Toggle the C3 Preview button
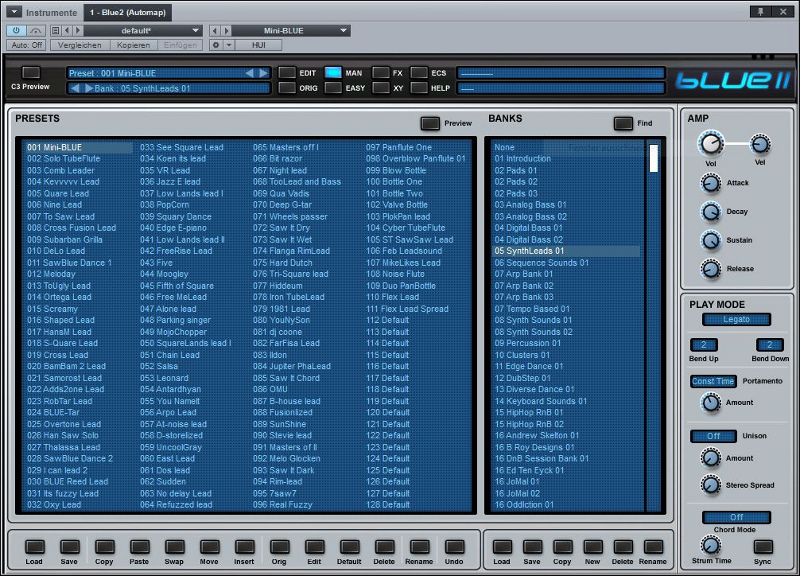This screenshot has height=576, width=800. 31,72
